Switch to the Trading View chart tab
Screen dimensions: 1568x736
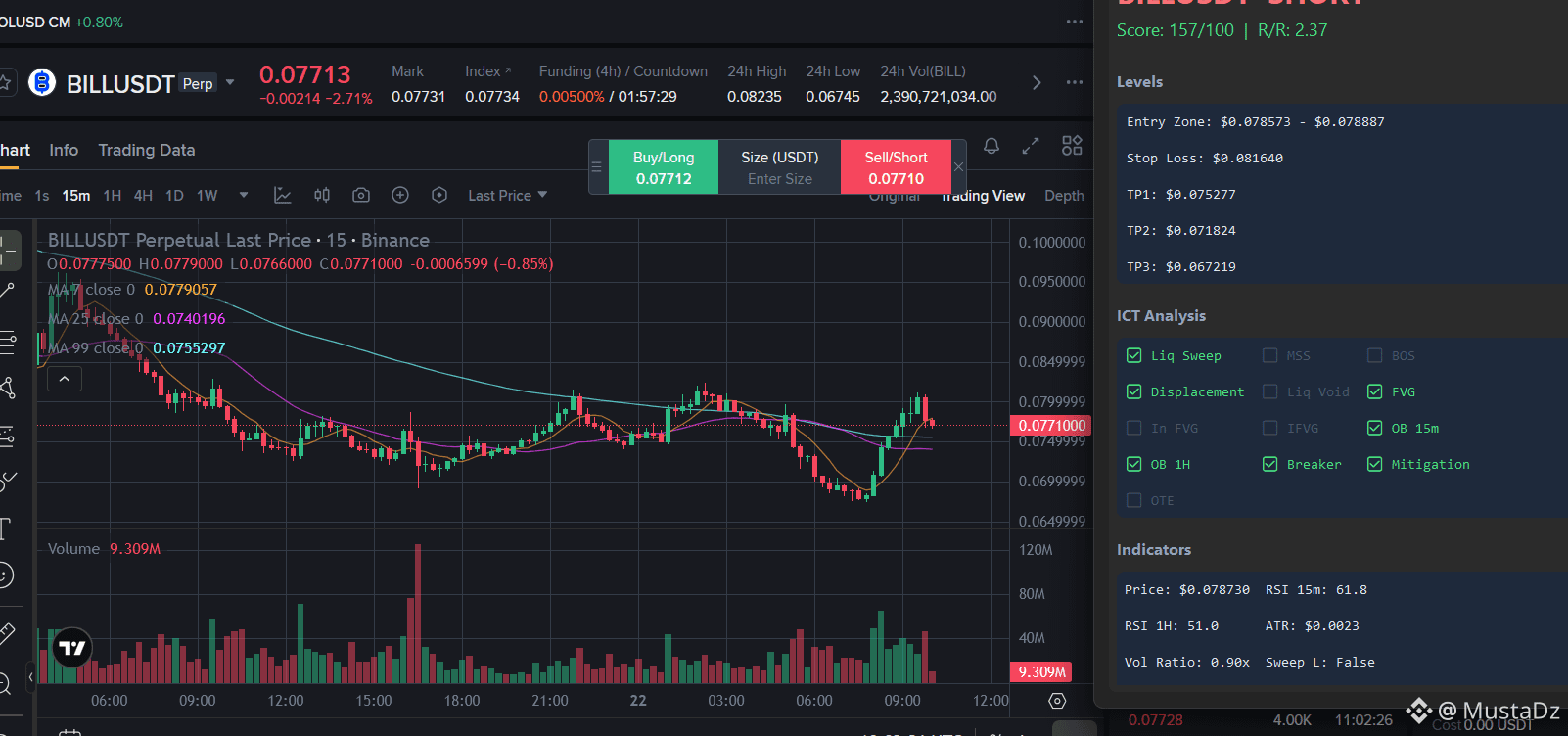pos(983,196)
